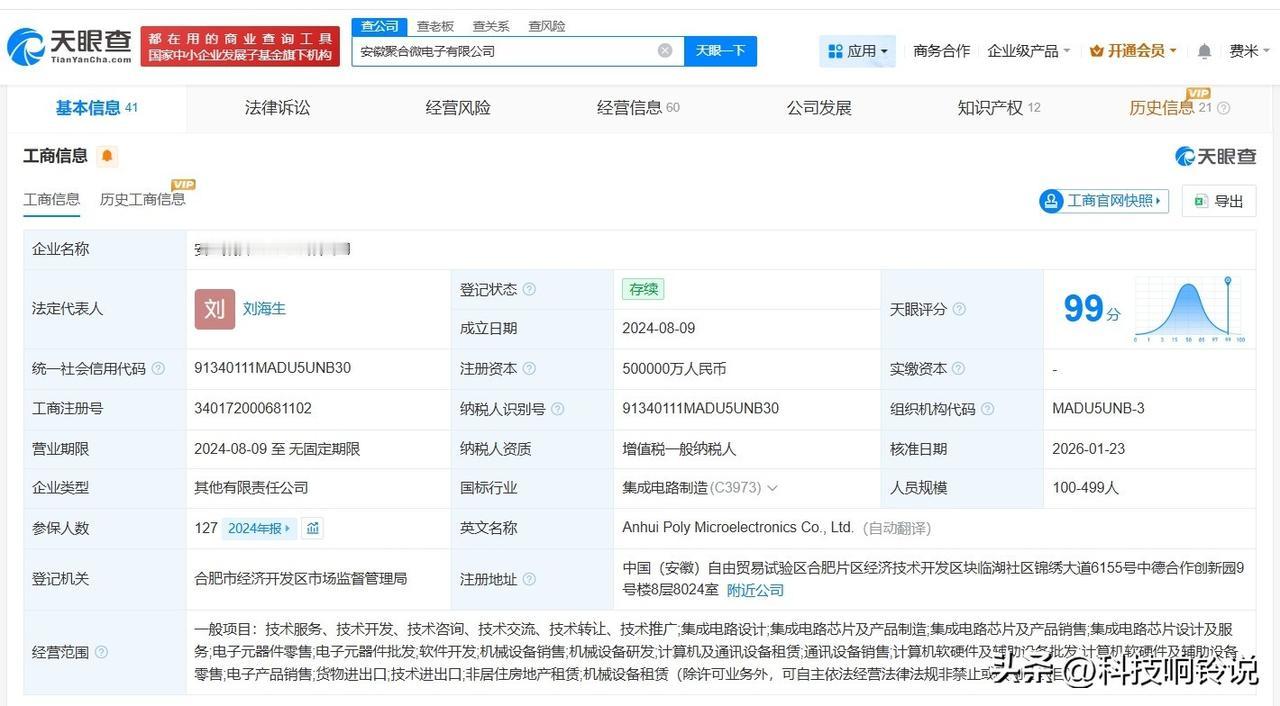Click 其他有限责任公司 enterprise type value

point(251,488)
